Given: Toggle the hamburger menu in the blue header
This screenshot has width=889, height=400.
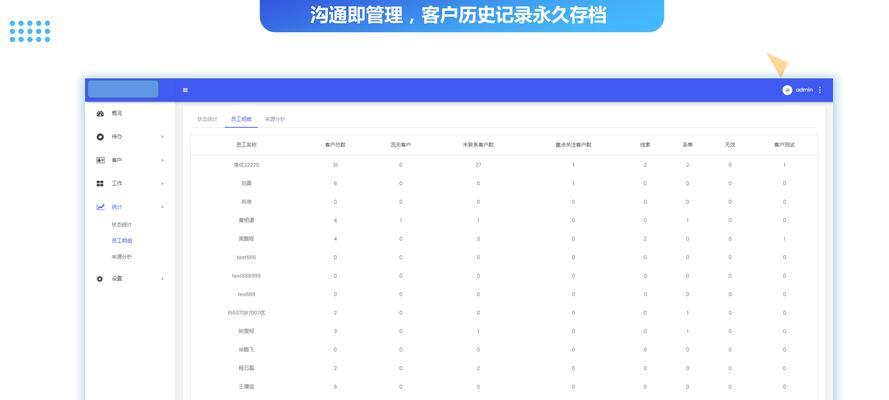Looking at the screenshot, I should [x=185, y=90].
